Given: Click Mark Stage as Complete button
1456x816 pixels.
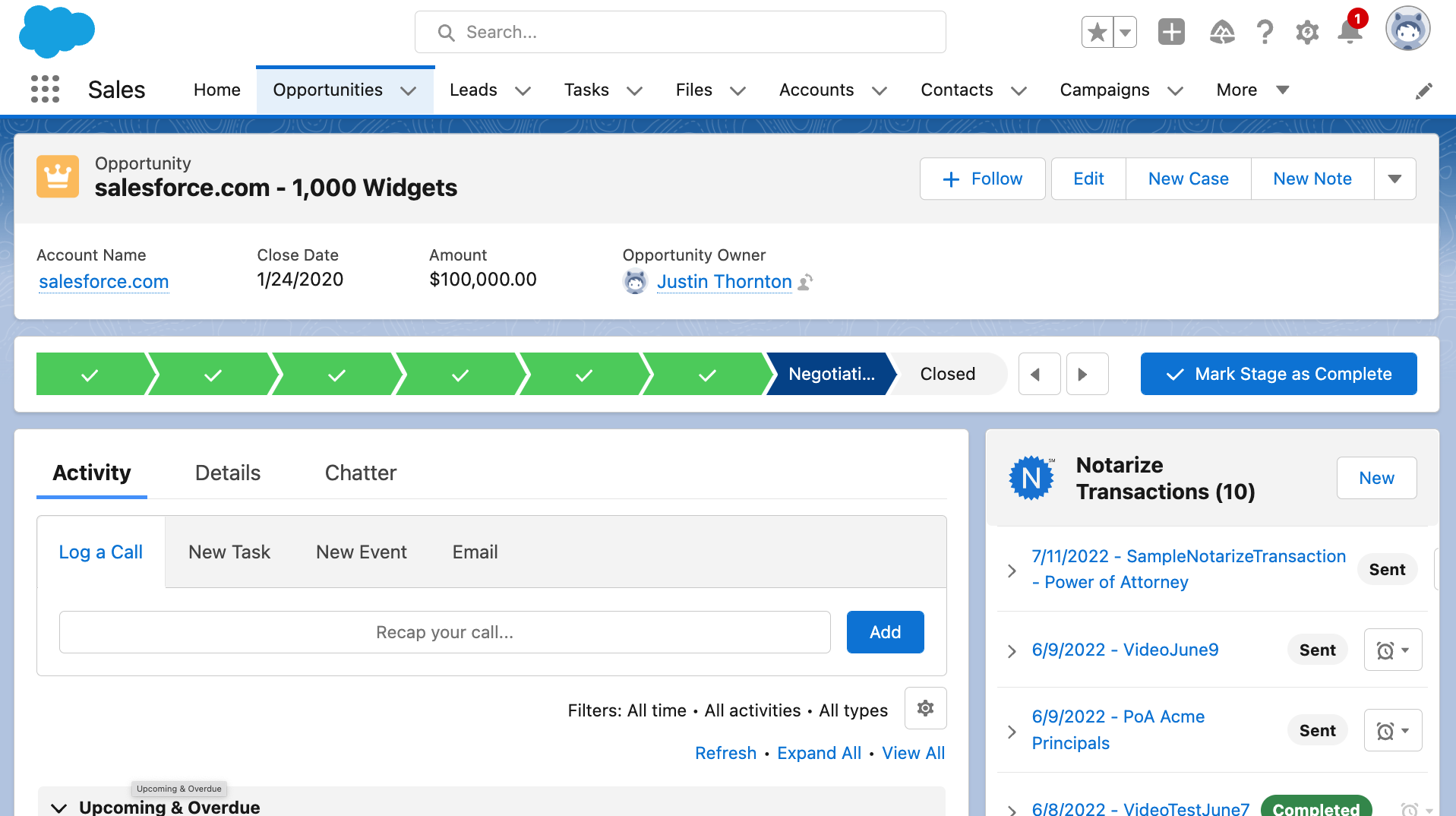Looking at the screenshot, I should (1278, 374).
